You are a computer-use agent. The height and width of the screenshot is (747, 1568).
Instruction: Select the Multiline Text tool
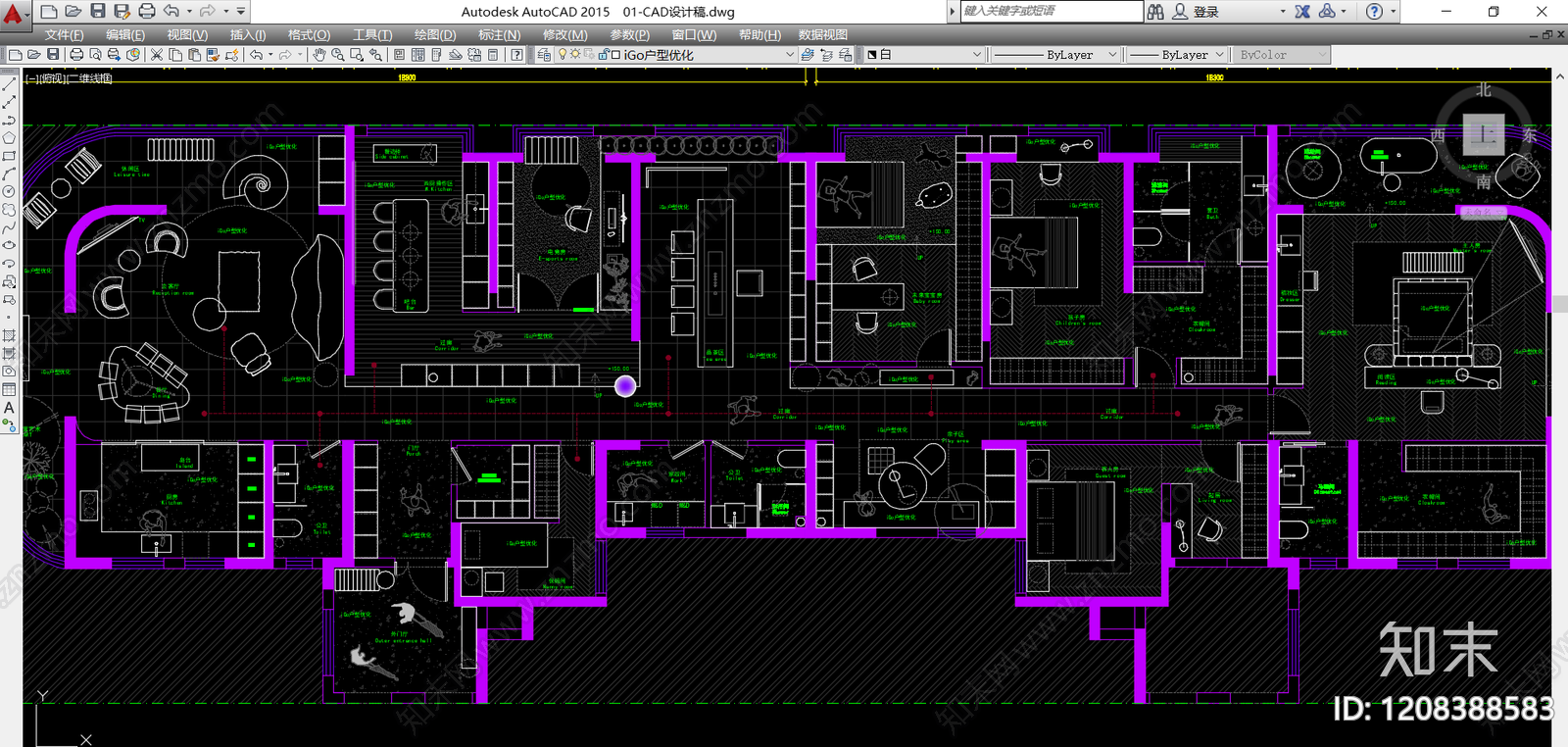(x=9, y=408)
